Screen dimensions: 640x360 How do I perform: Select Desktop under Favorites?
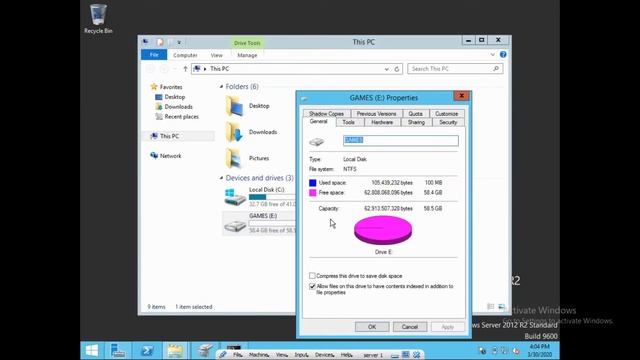click(175, 97)
